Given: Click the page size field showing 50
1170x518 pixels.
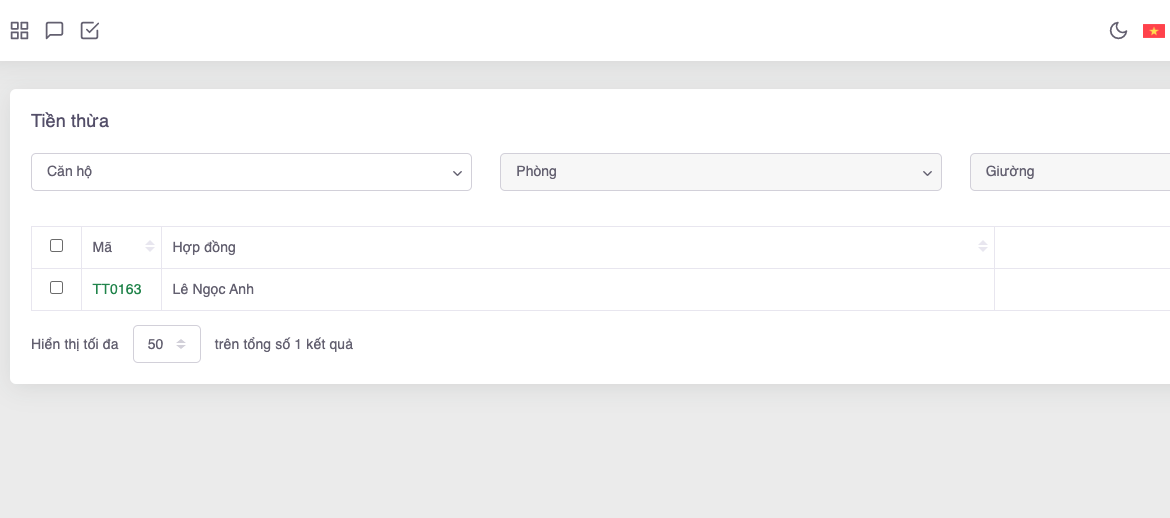Looking at the screenshot, I should [x=156, y=344].
